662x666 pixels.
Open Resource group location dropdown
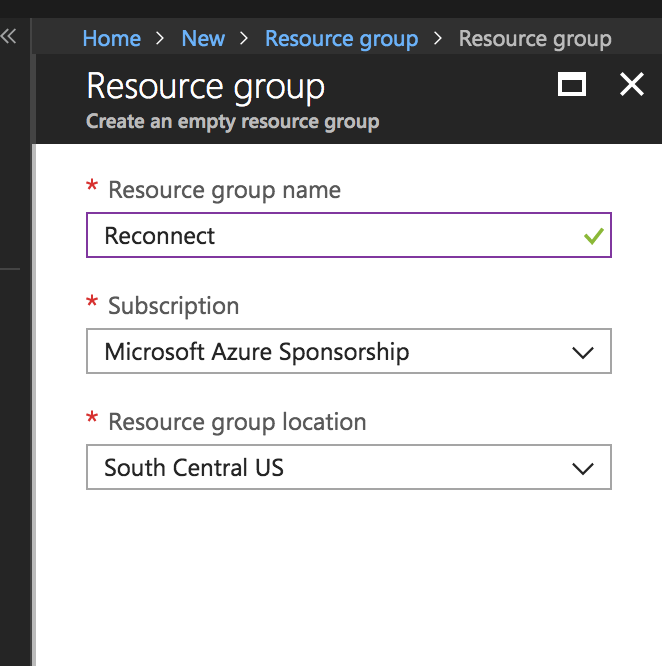point(349,467)
